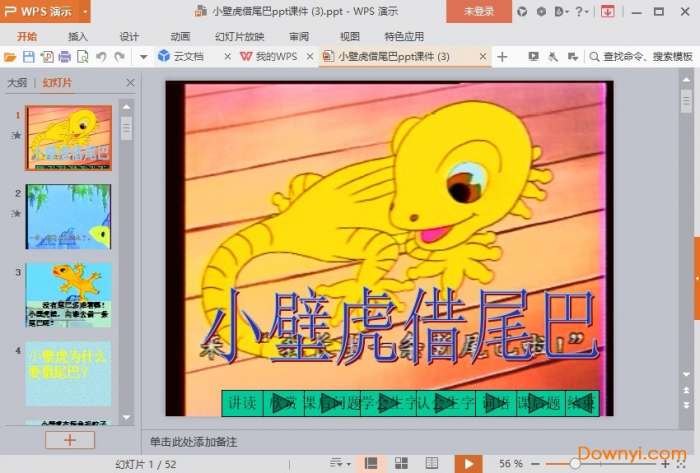This screenshot has width=700, height=473.
Task: Open the 动画 ribbon tab
Action: pyautogui.click(x=180, y=37)
